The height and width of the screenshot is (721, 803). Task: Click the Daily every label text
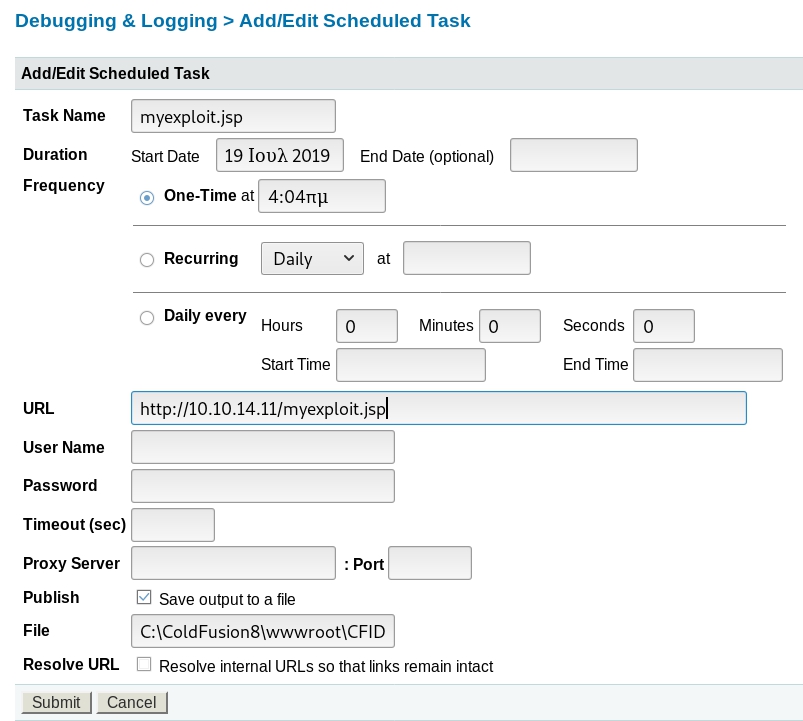click(x=205, y=315)
